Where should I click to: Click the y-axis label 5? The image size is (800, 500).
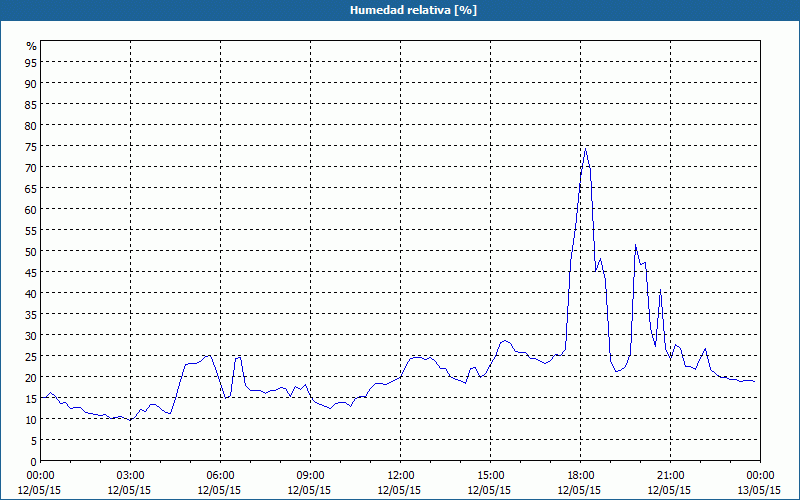(34, 441)
